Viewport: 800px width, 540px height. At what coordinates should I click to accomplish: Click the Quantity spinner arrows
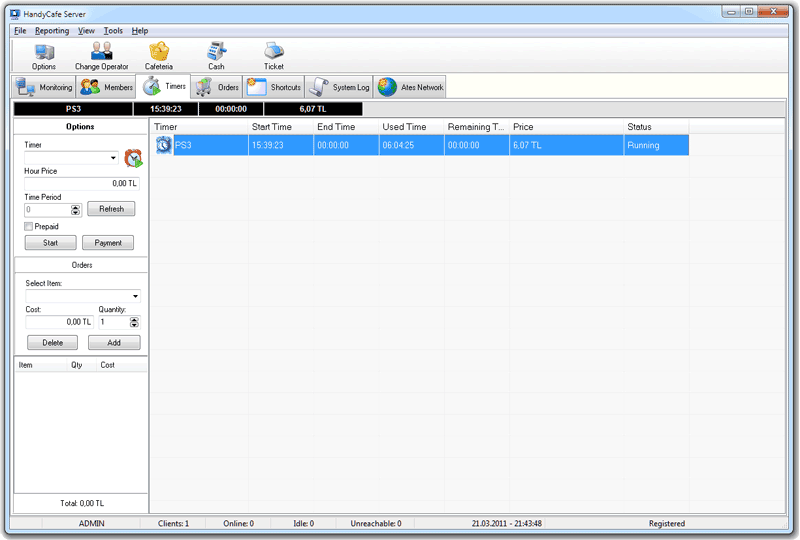[x=135, y=322]
